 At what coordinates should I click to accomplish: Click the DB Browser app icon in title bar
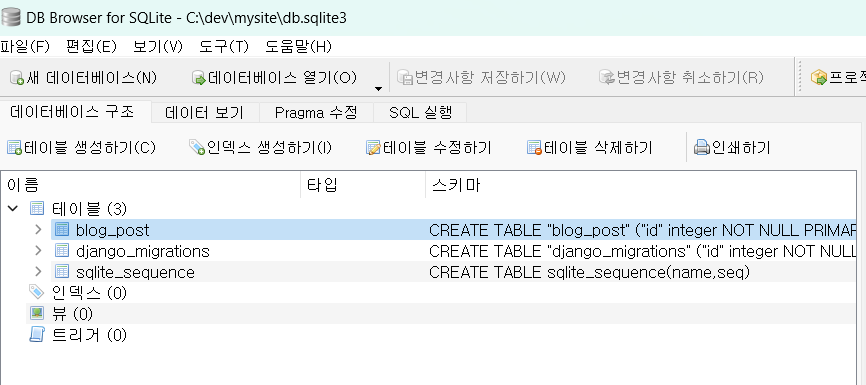[10, 17]
